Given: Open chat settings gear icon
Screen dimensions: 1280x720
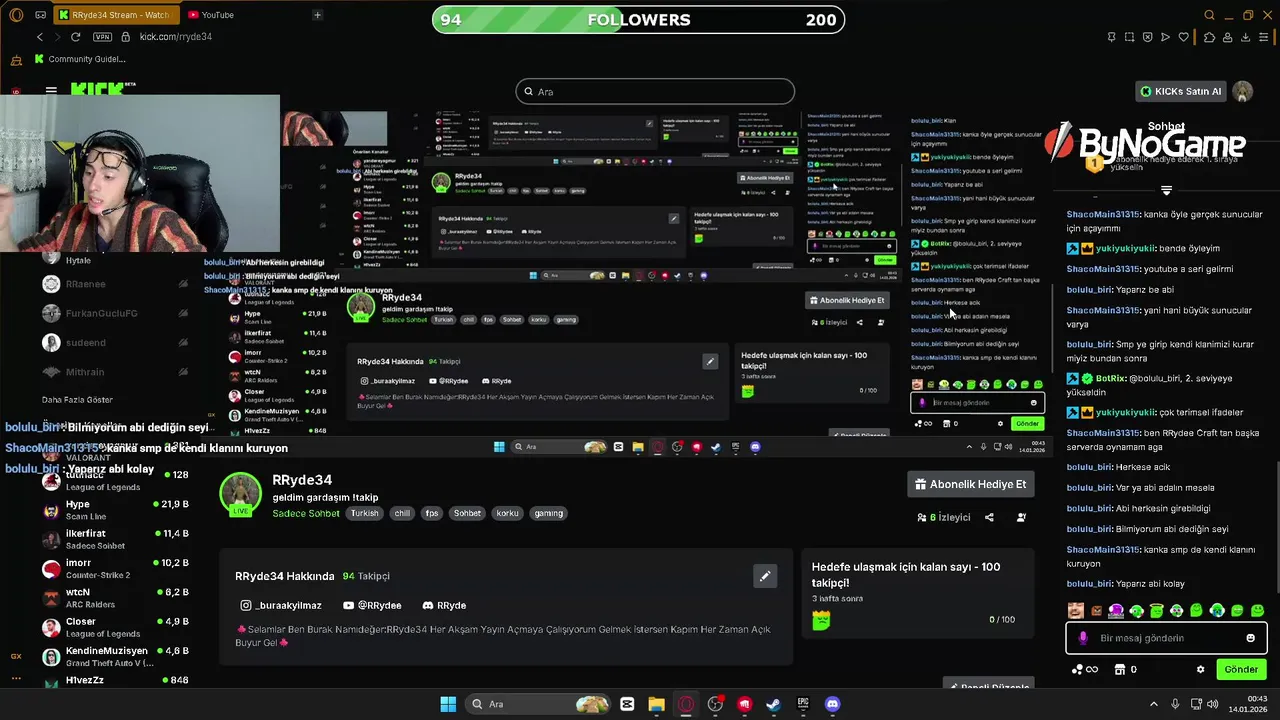Looking at the screenshot, I should coord(1201,669).
